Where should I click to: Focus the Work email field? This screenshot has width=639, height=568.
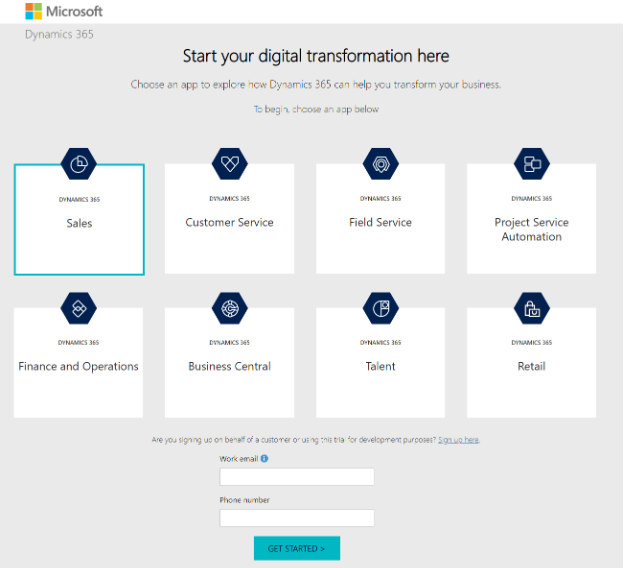297,477
